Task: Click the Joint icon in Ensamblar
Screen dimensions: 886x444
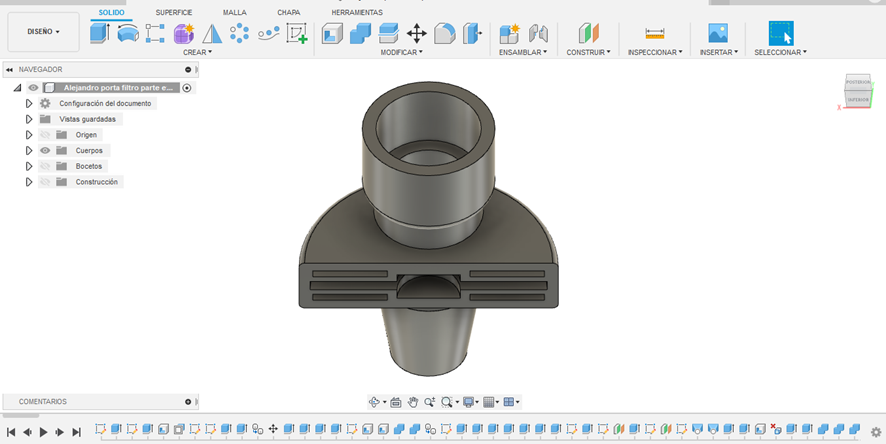Action: (x=538, y=33)
